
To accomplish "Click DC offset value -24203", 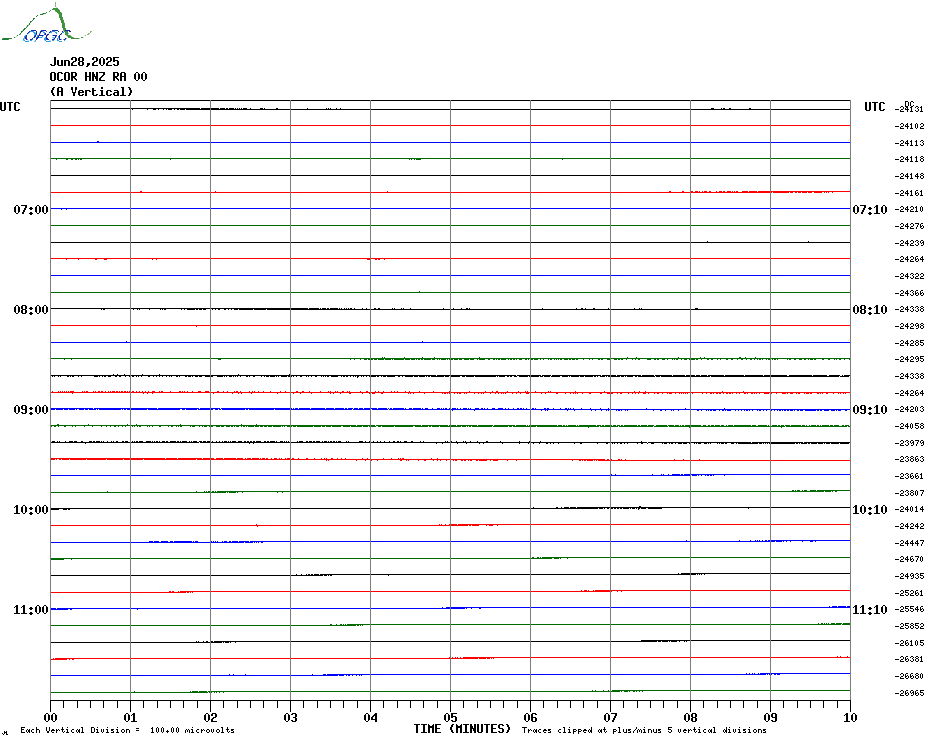I will coord(909,409).
